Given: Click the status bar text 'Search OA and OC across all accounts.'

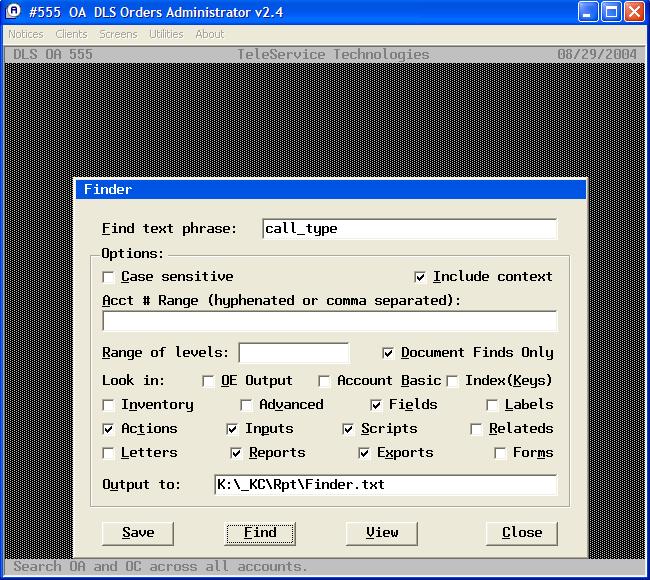Looking at the screenshot, I should click(160, 566).
